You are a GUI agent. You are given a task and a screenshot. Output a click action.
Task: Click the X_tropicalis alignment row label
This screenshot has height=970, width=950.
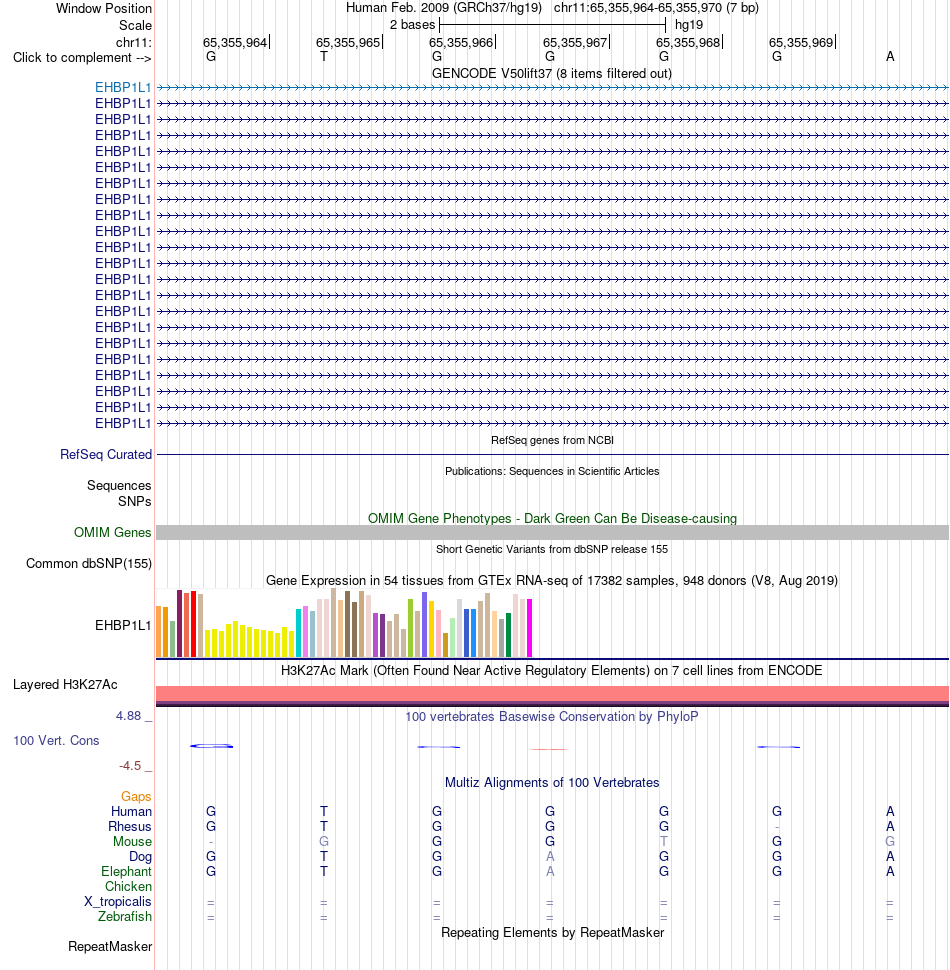point(118,901)
